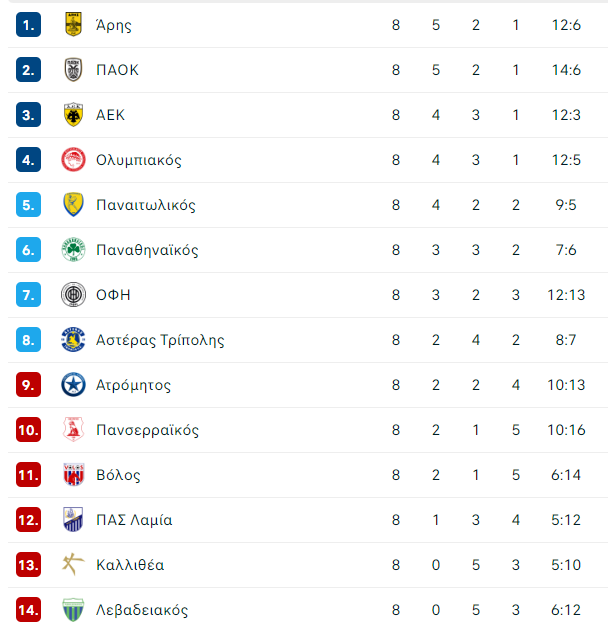This screenshot has height=626, width=608.
Task: Click the Αστέρας Τρίπολης badge
Action: coord(73,340)
